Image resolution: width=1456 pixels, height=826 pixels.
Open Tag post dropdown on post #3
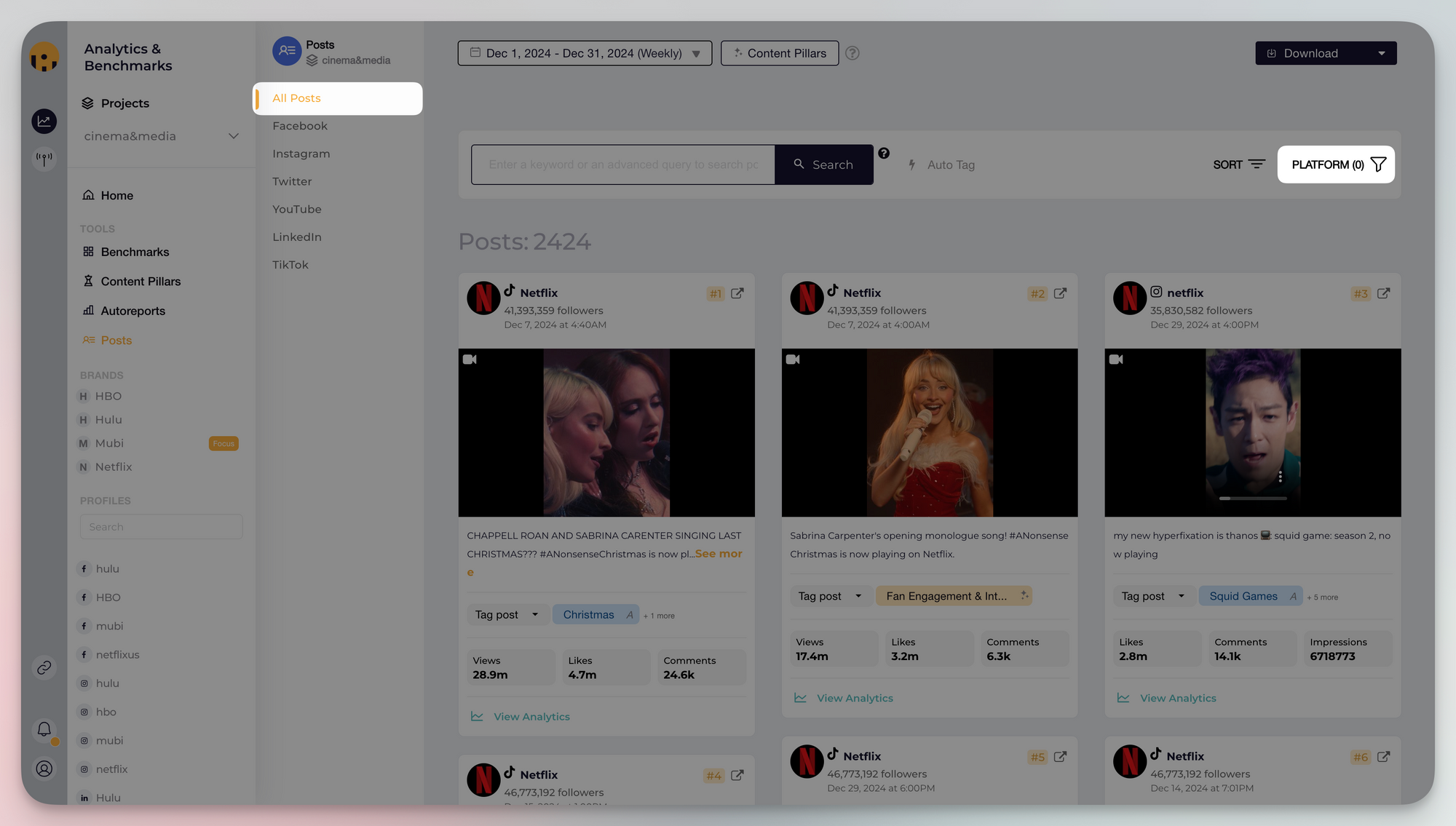[x=1153, y=595]
